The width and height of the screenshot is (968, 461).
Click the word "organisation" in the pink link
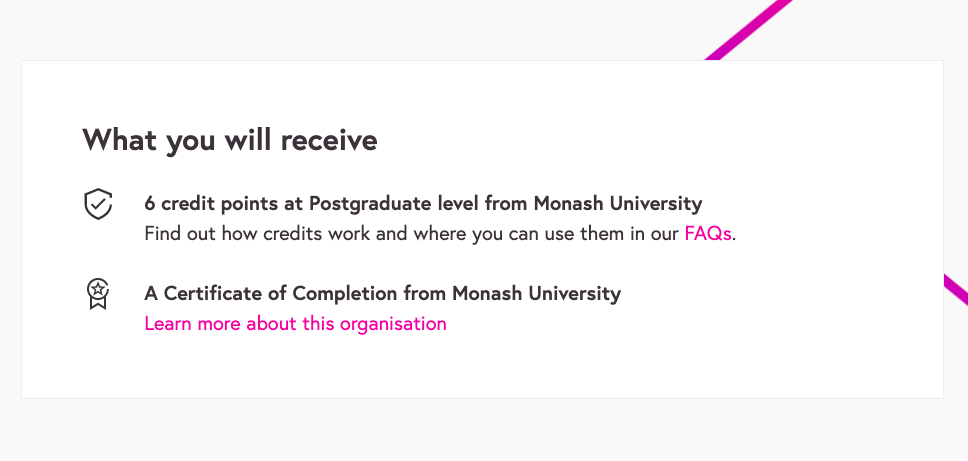point(393,324)
